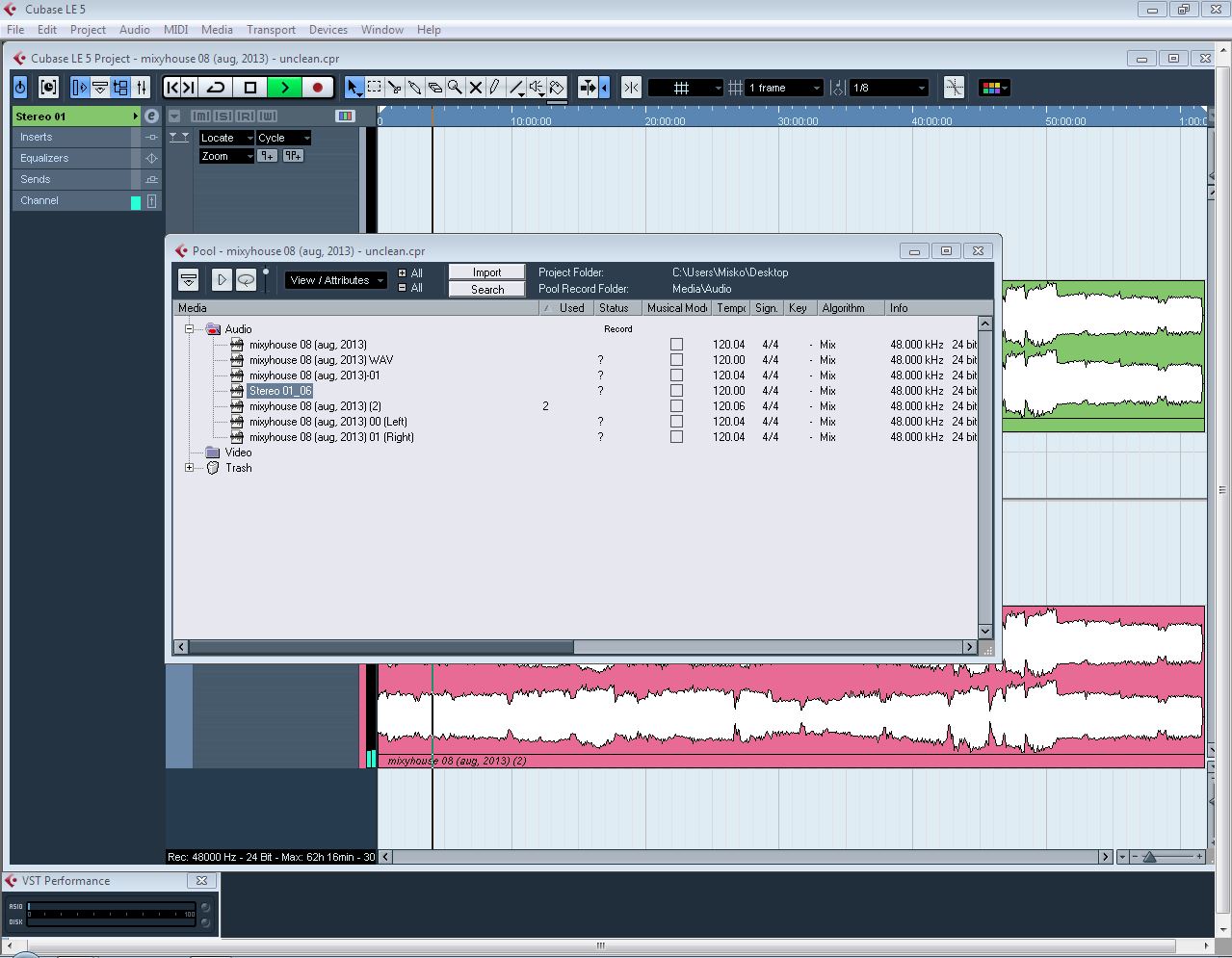
Task: Click the Import button in Pool
Action: (486, 272)
